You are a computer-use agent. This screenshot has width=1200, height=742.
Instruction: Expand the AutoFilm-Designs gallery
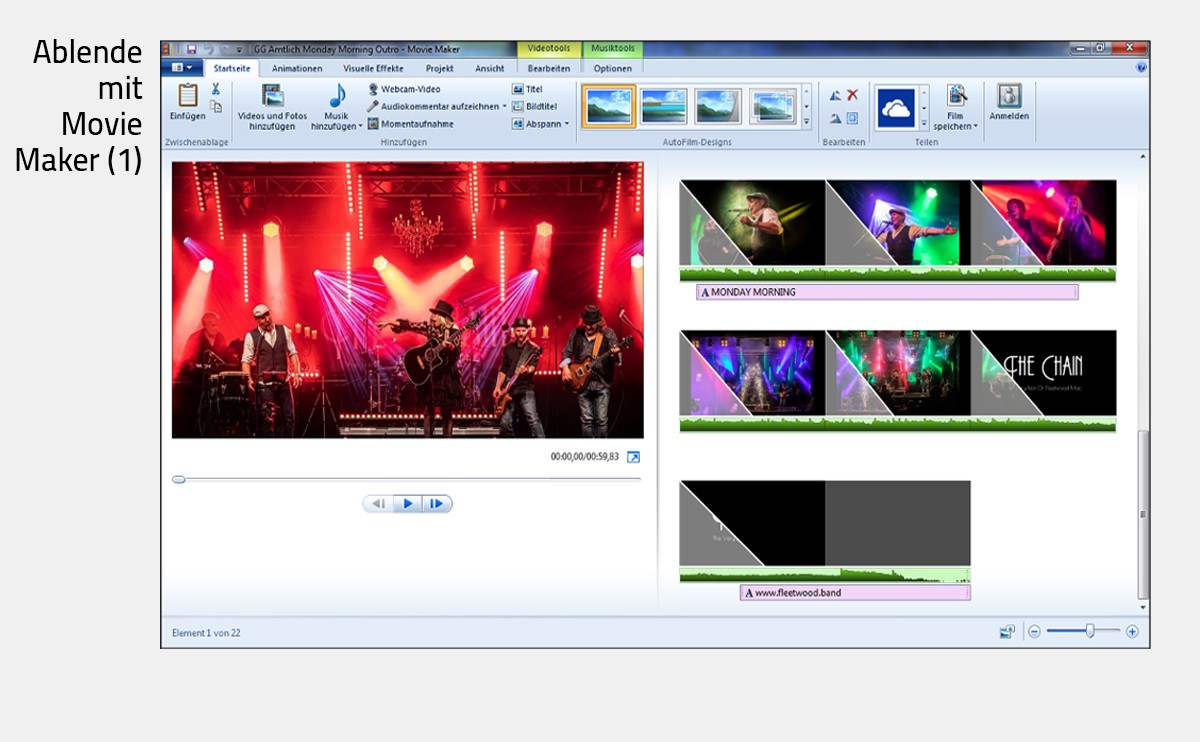pyautogui.click(x=807, y=122)
